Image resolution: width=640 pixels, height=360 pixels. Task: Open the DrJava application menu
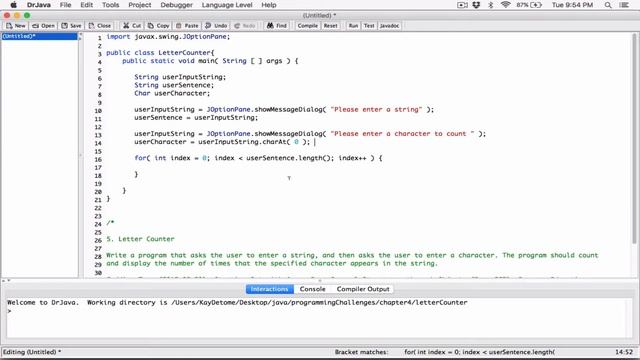click(x=38, y=5)
